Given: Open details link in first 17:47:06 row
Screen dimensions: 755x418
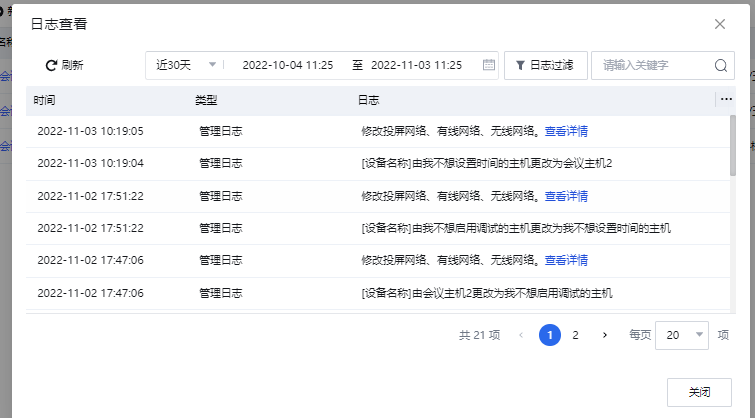Looking at the screenshot, I should [566, 260].
